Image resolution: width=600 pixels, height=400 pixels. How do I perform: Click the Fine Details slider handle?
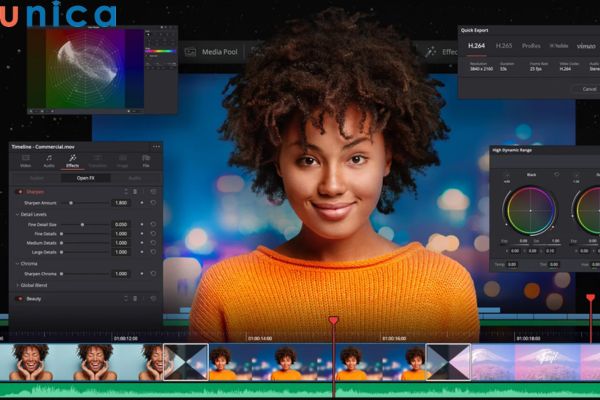(61, 234)
